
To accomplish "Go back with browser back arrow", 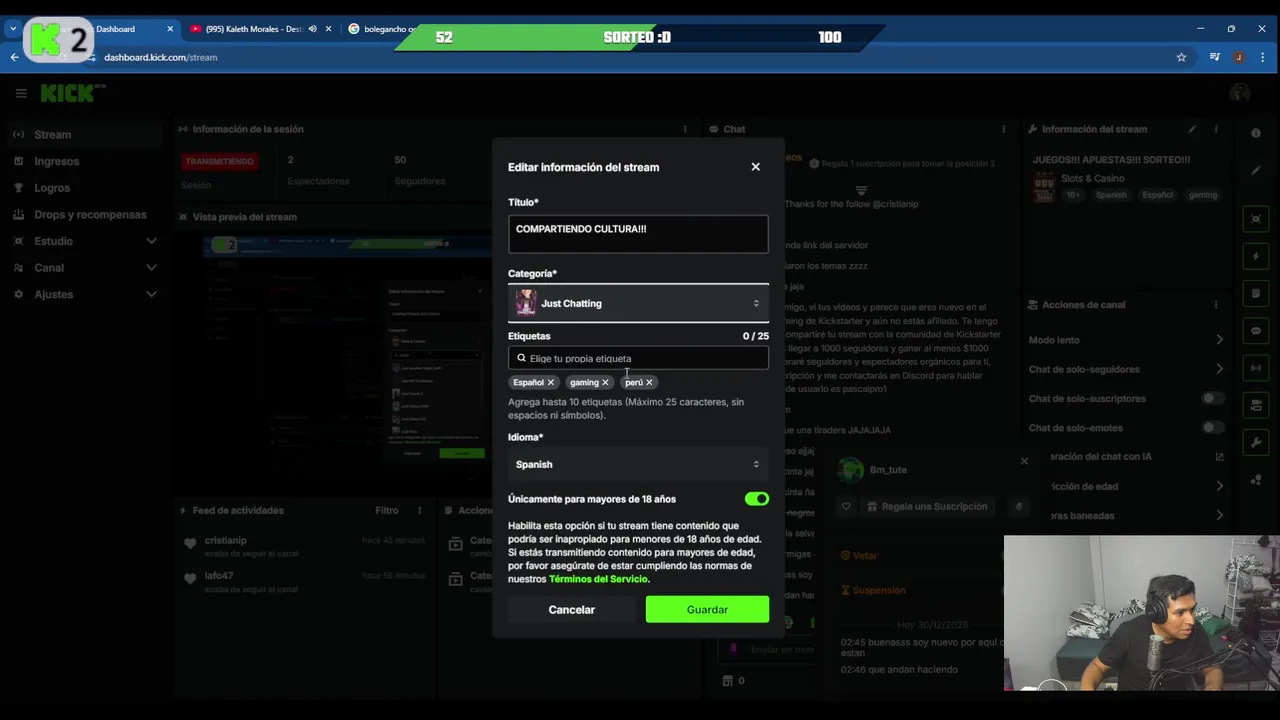I will coord(14,57).
